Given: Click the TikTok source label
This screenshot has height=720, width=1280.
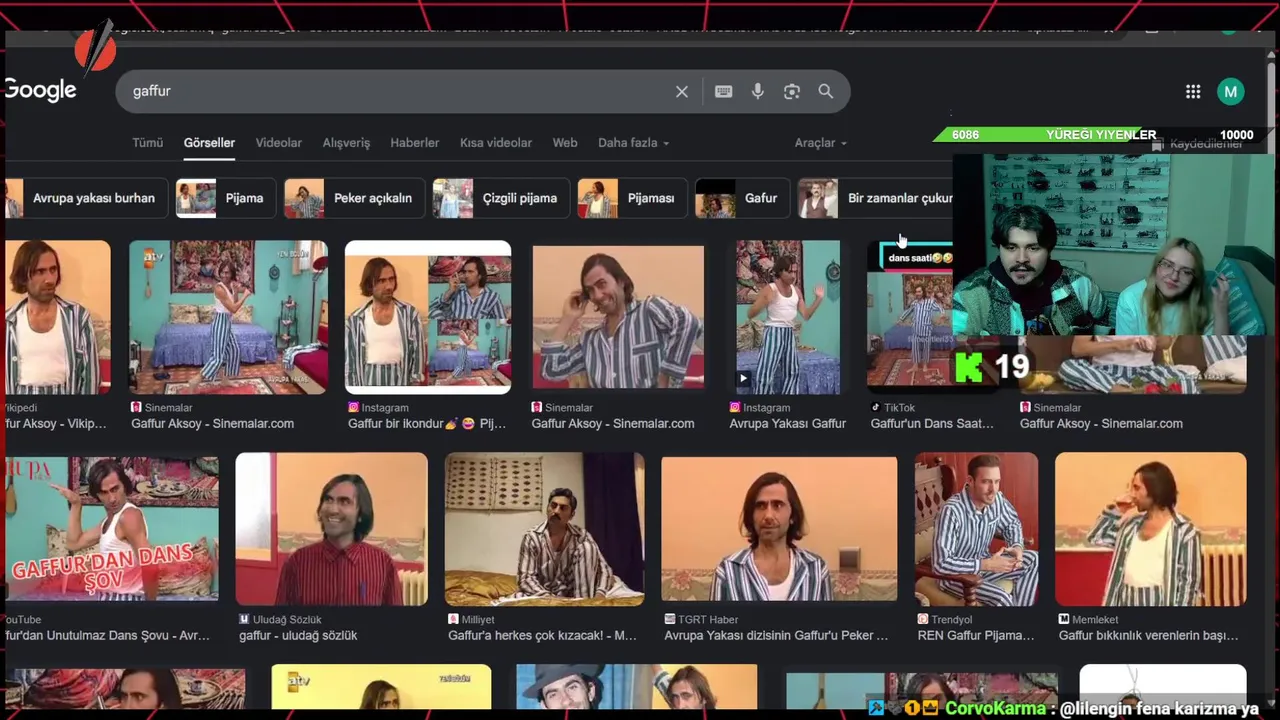Looking at the screenshot, I should [892, 408].
